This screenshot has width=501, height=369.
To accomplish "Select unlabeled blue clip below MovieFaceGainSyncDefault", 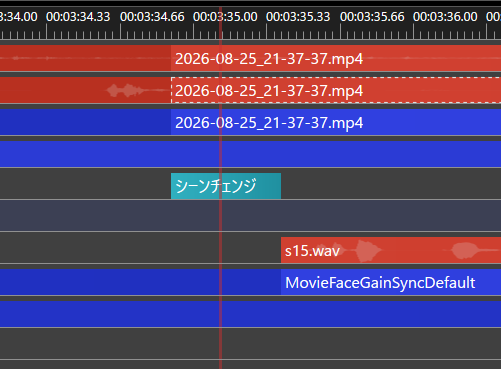I will [250, 314].
